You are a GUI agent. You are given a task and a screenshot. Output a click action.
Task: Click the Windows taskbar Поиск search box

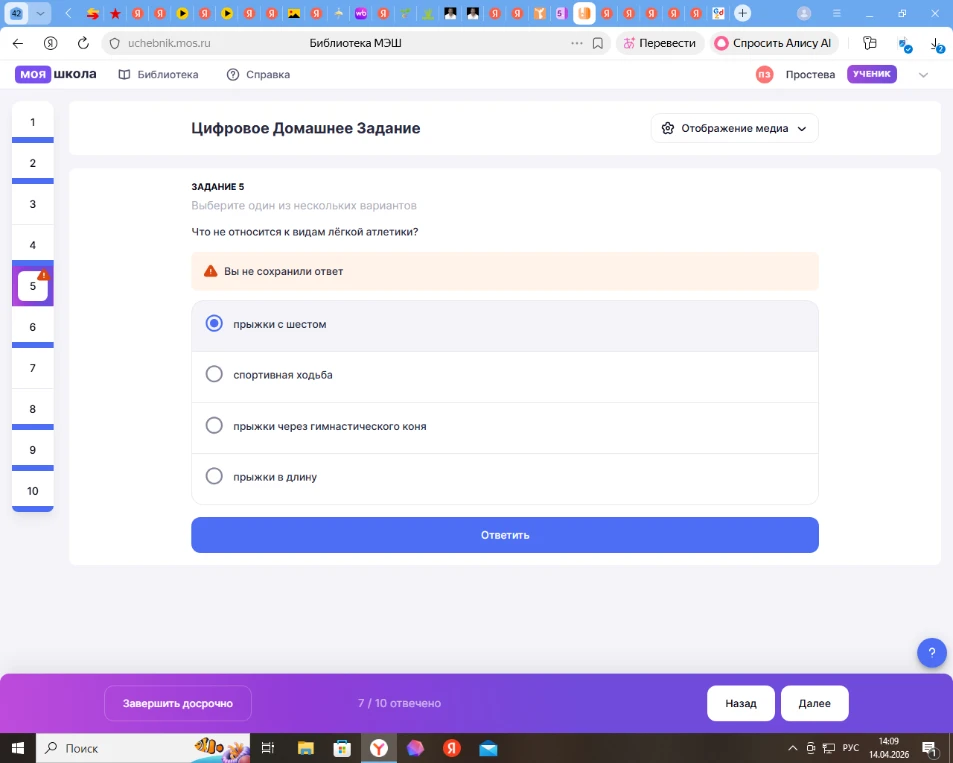(x=145, y=748)
